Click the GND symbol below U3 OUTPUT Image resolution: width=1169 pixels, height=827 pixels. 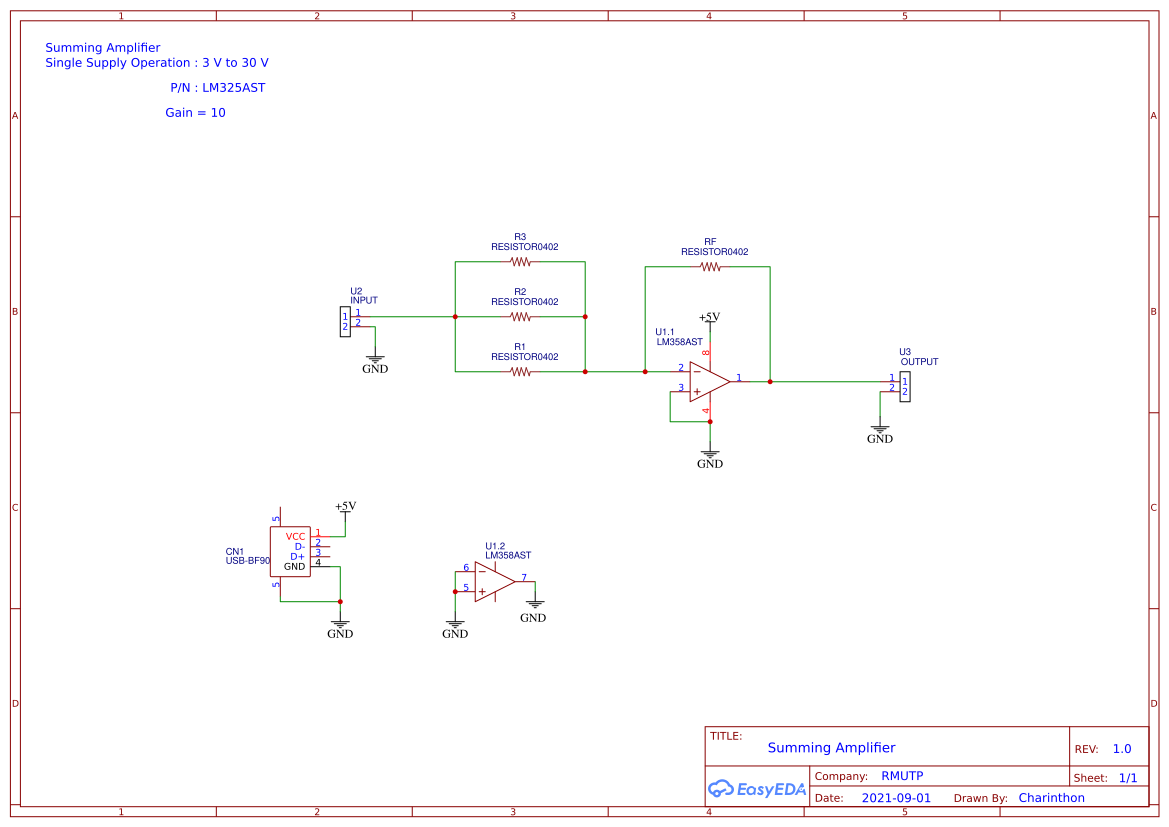880,430
